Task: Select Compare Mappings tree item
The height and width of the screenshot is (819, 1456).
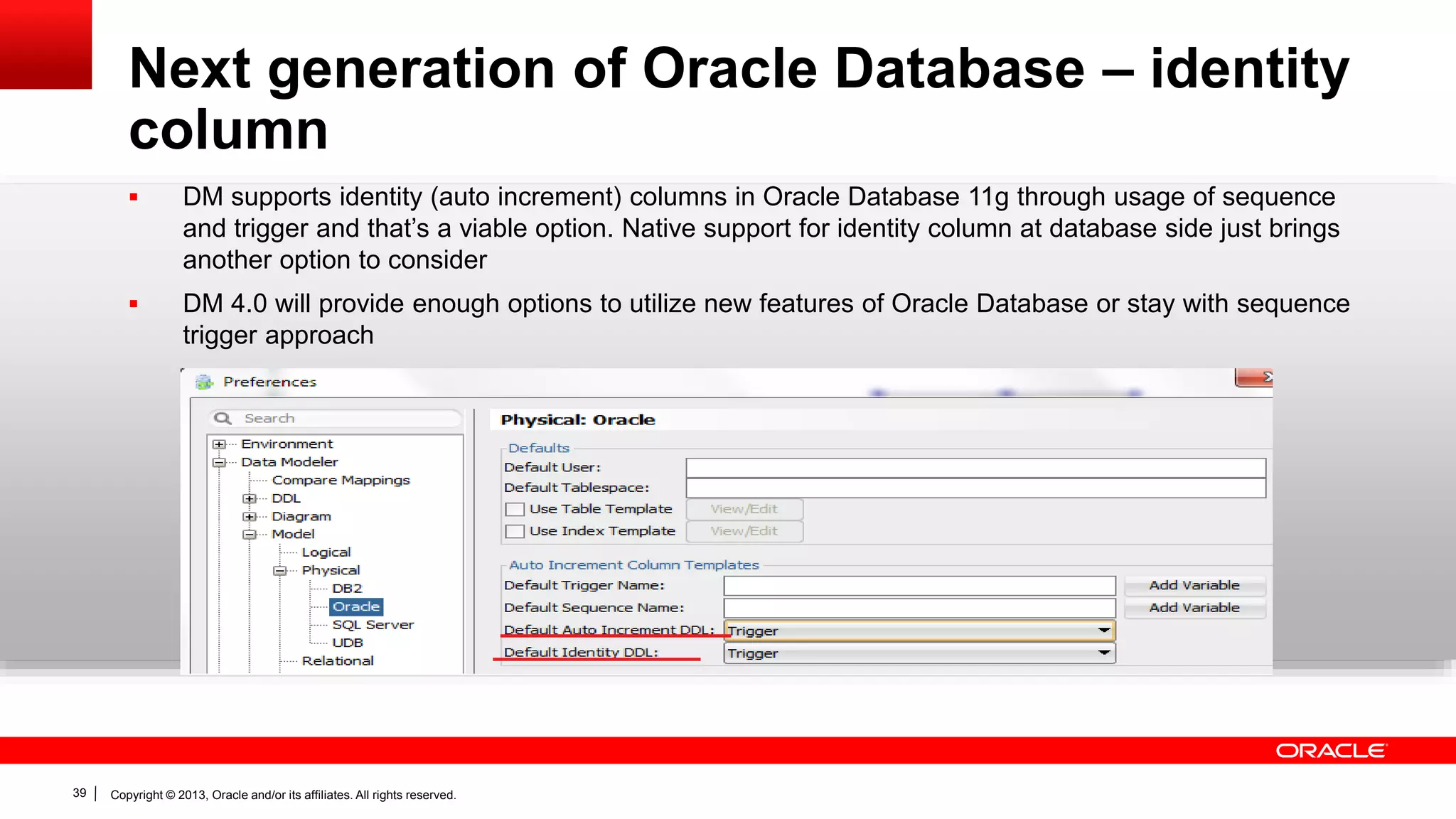Action: pyautogui.click(x=341, y=481)
